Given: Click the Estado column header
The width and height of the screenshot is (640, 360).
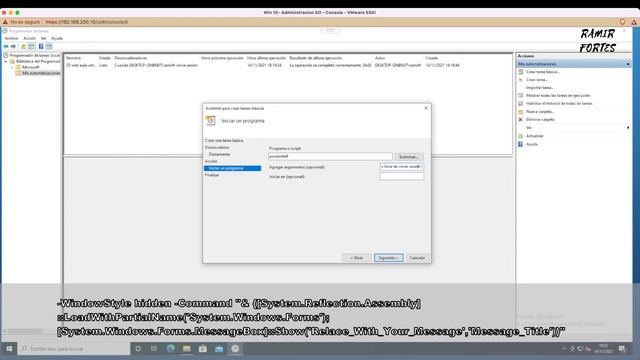Looking at the screenshot, I should coord(104,58).
